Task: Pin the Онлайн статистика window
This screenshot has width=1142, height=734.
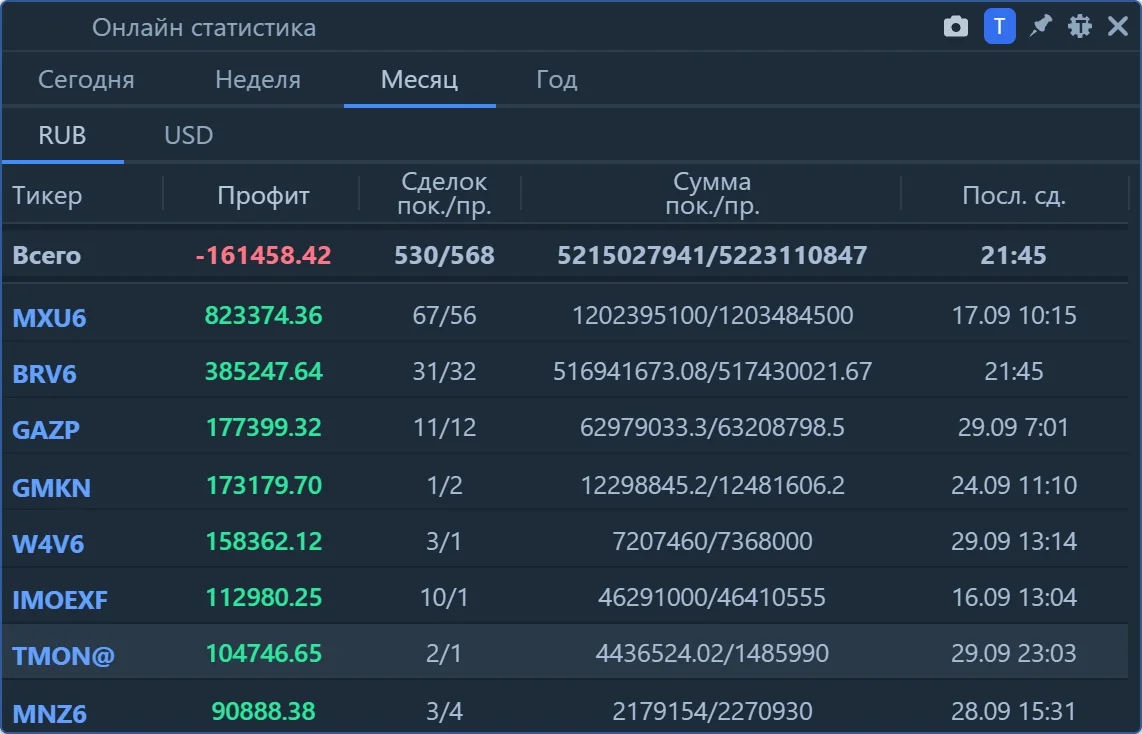Action: (x=1040, y=27)
